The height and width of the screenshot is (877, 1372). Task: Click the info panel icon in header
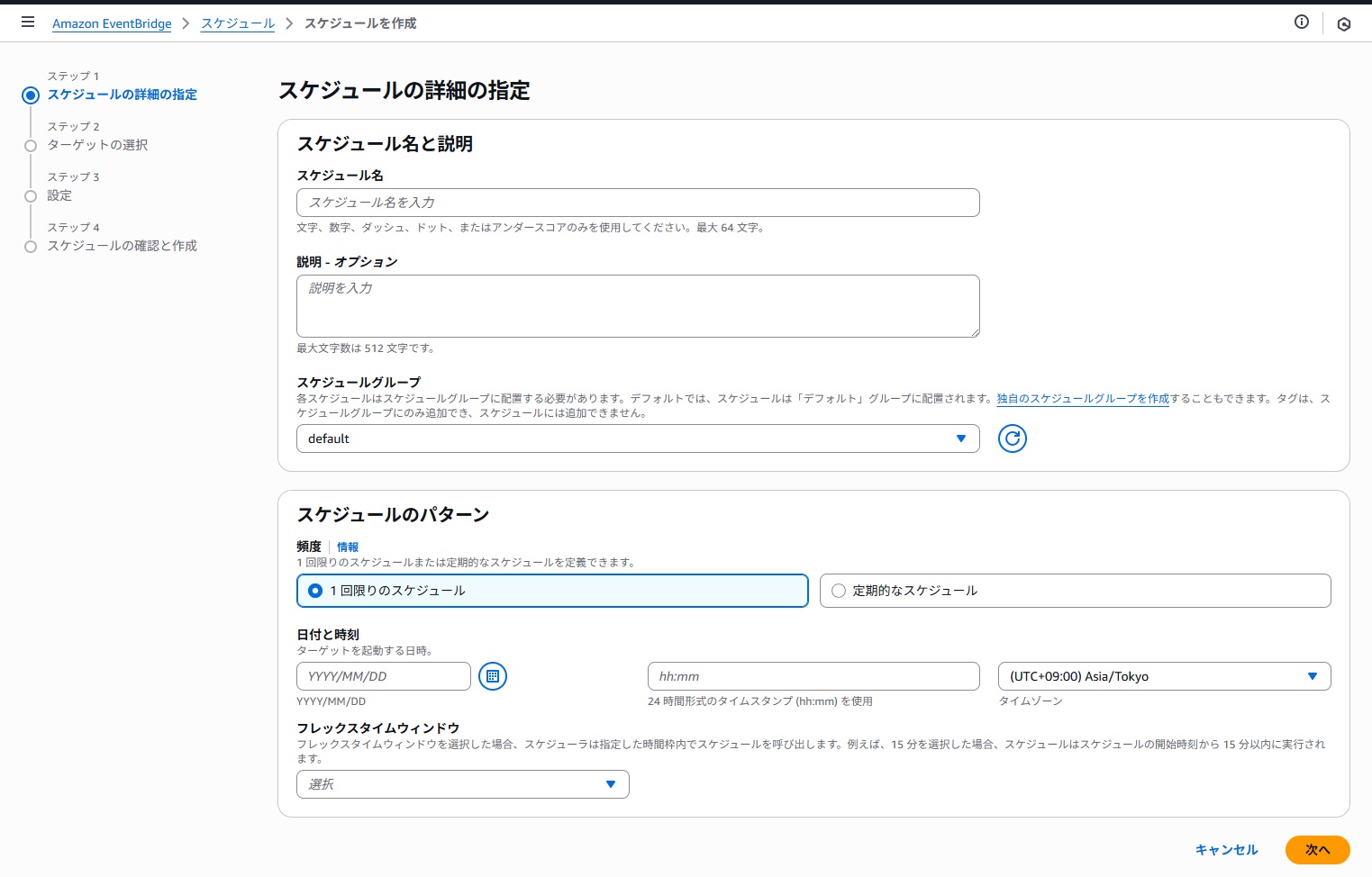point(1301,23)
